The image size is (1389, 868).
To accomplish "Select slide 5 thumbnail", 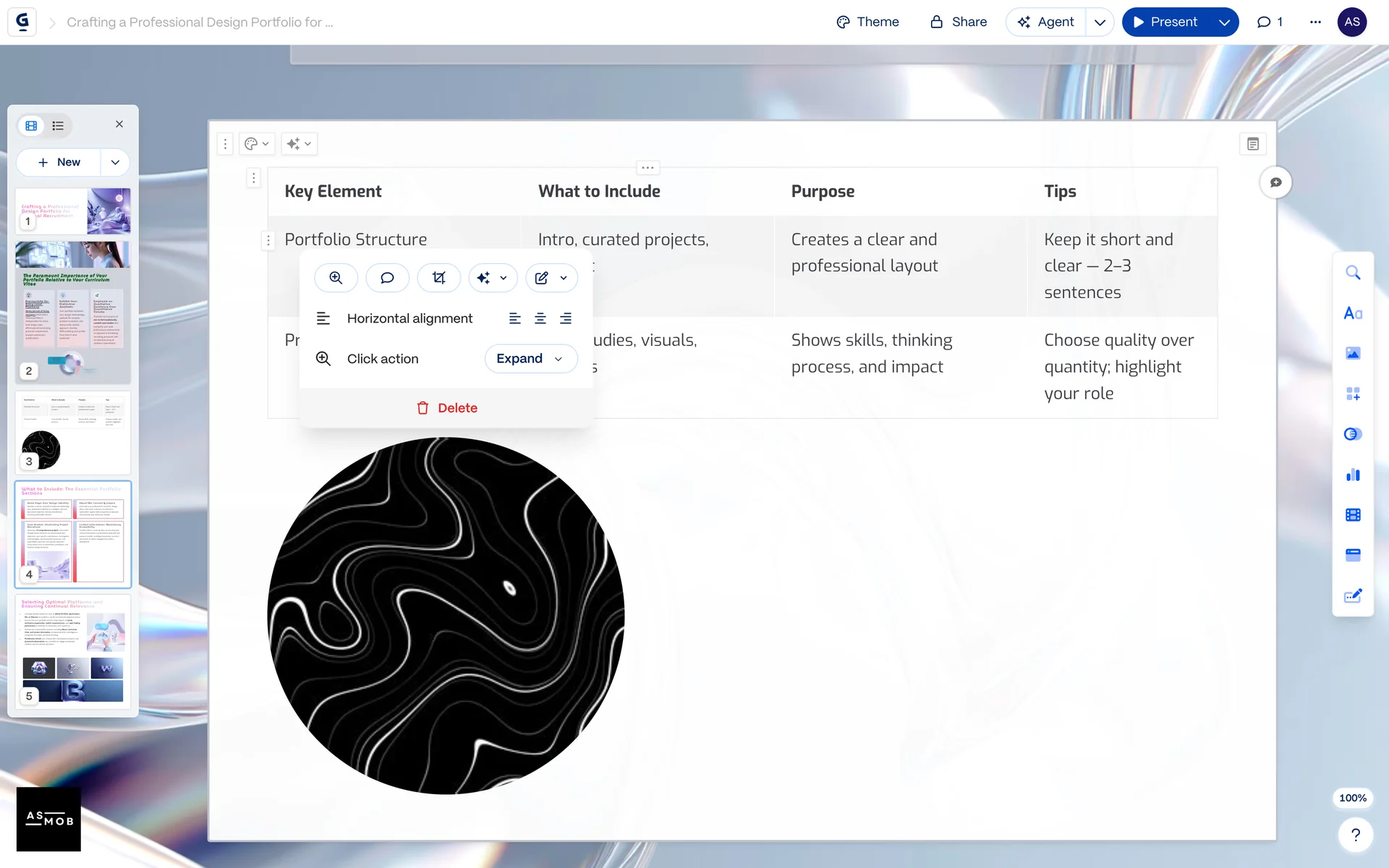I will click(x=72, y=651).
